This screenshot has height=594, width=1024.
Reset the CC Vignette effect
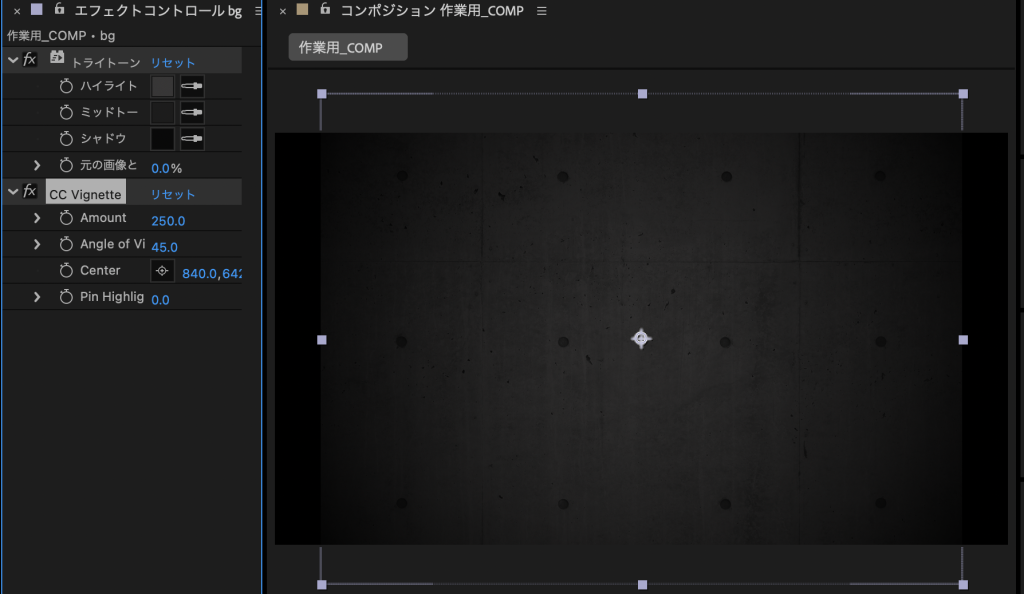173,195
